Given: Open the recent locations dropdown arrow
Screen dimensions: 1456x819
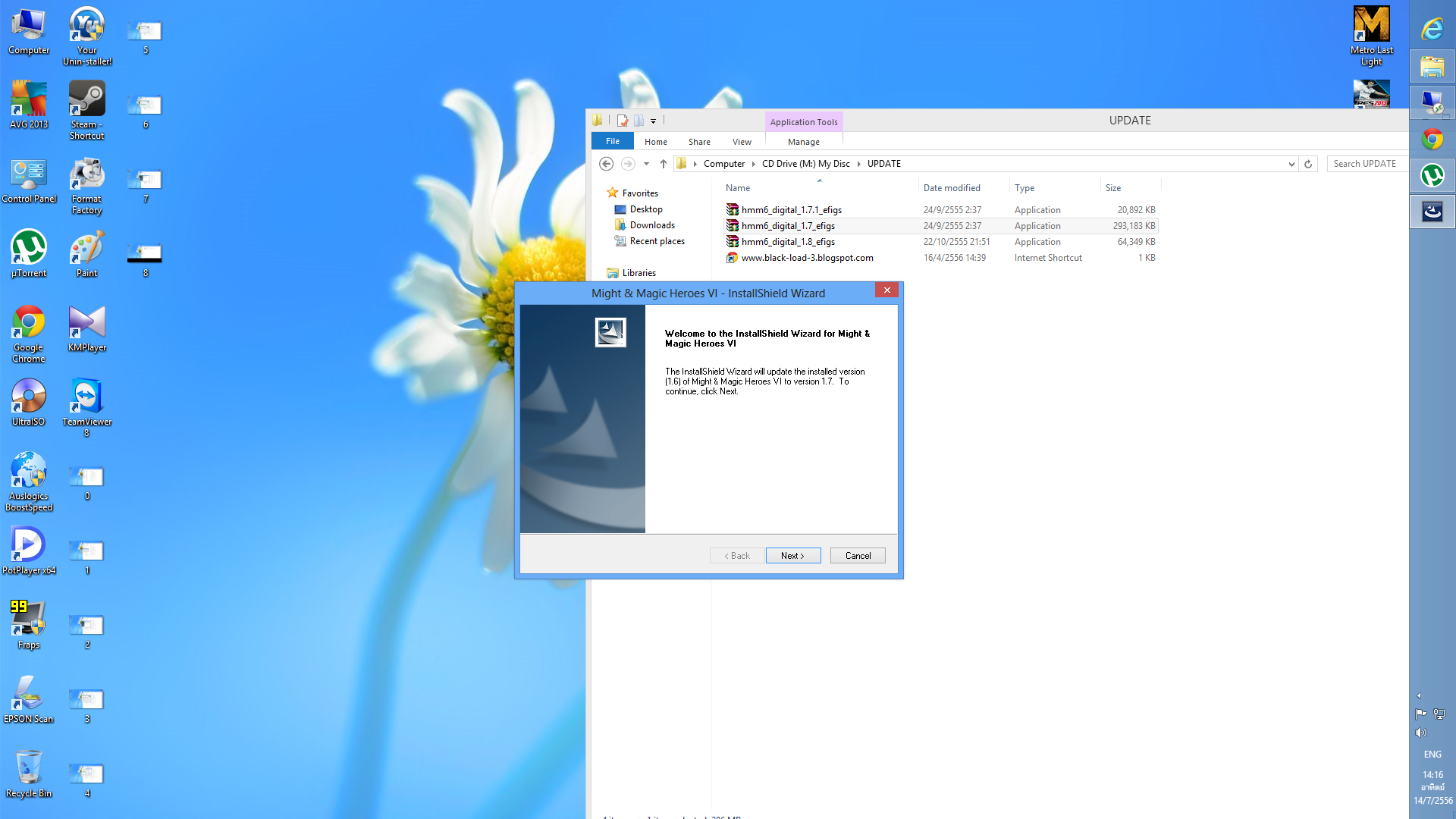Looking at the screenshot, I should coord(646,164).
